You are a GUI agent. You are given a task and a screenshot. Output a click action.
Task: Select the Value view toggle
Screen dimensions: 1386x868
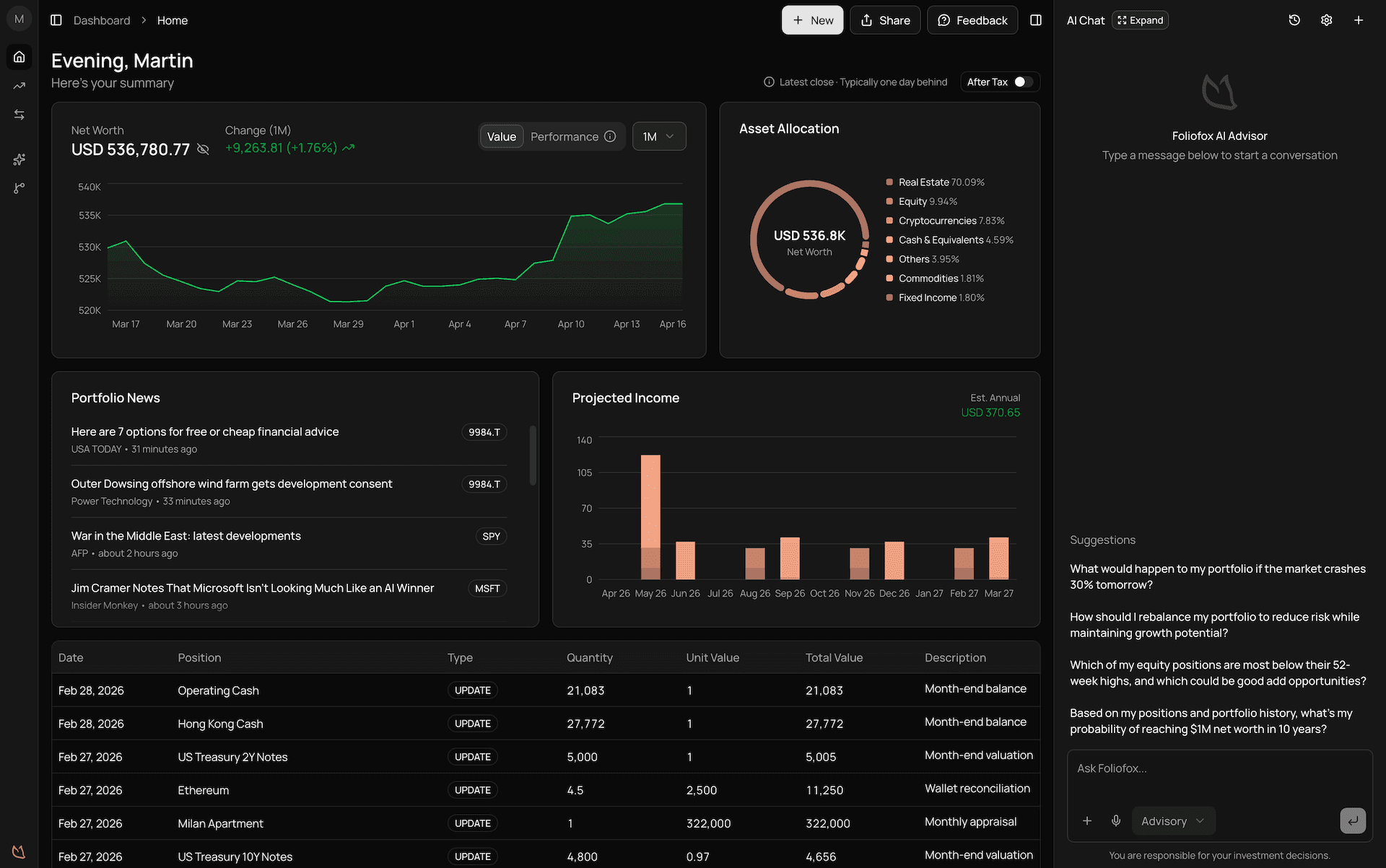click(x=502, y=136)
